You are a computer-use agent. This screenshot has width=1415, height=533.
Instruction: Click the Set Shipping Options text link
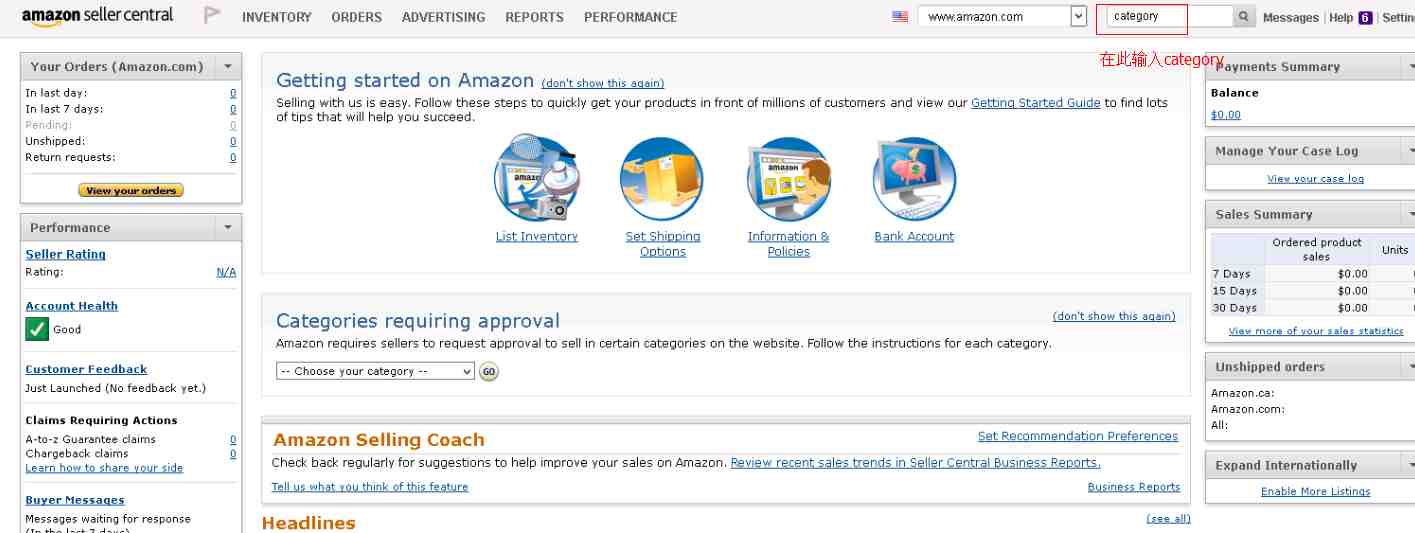(663, 244)
